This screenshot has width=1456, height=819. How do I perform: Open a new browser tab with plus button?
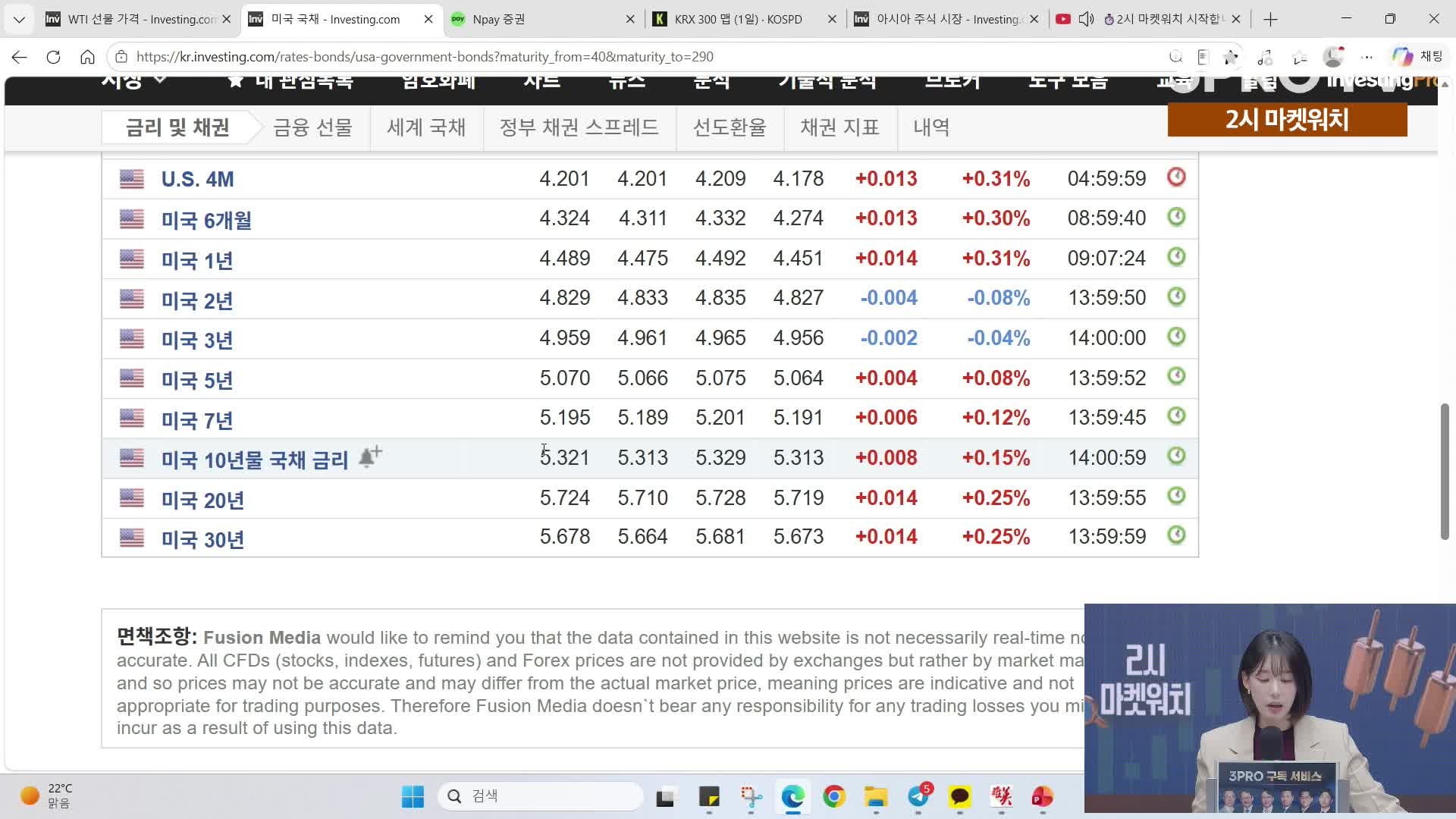pyautogui.click(x=1271, y=19)
